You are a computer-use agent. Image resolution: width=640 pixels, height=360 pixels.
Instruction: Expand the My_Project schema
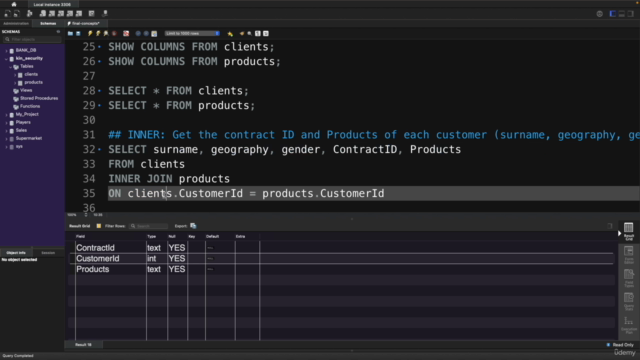pos(6,115)
